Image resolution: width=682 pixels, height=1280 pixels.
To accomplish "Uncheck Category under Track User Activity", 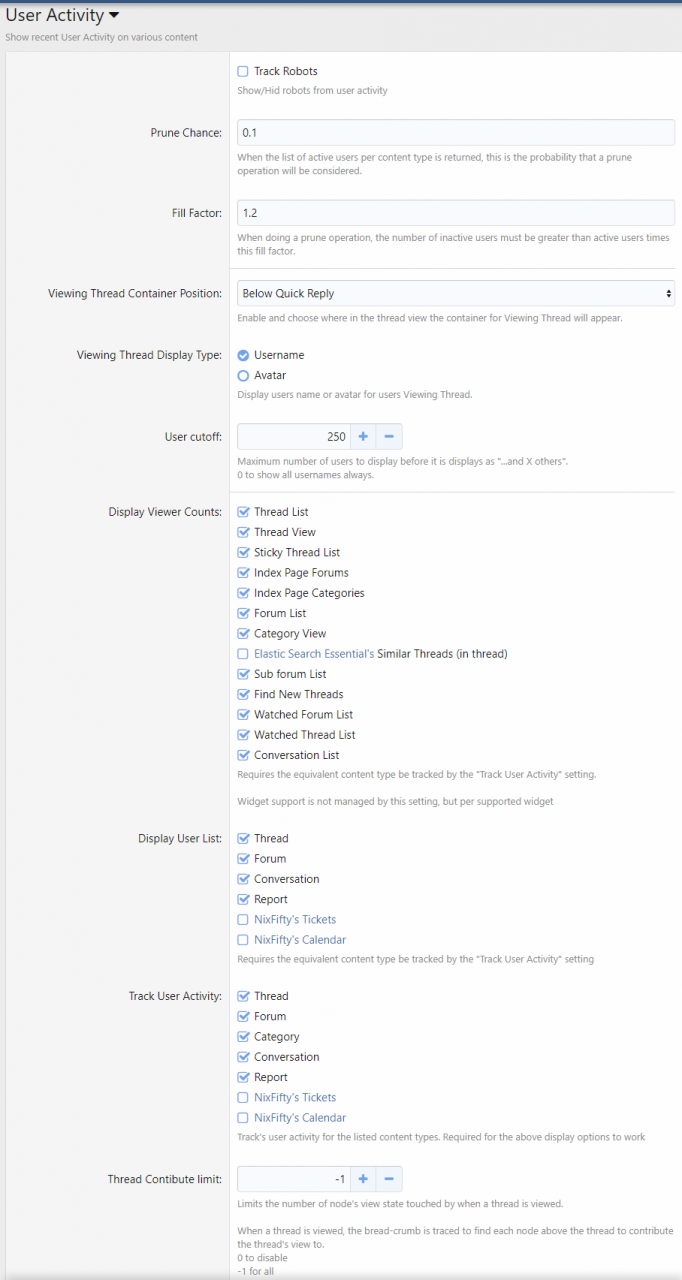I will 243,1037.
